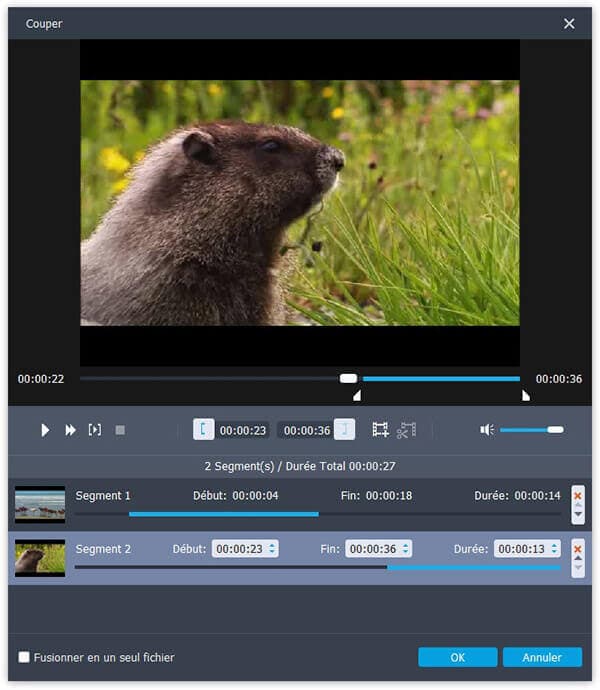Image resolution: width=600 pixels, height=690 pixels.
Task: Click the playhead knob on the main timeline
Action: tap(348, 378)
